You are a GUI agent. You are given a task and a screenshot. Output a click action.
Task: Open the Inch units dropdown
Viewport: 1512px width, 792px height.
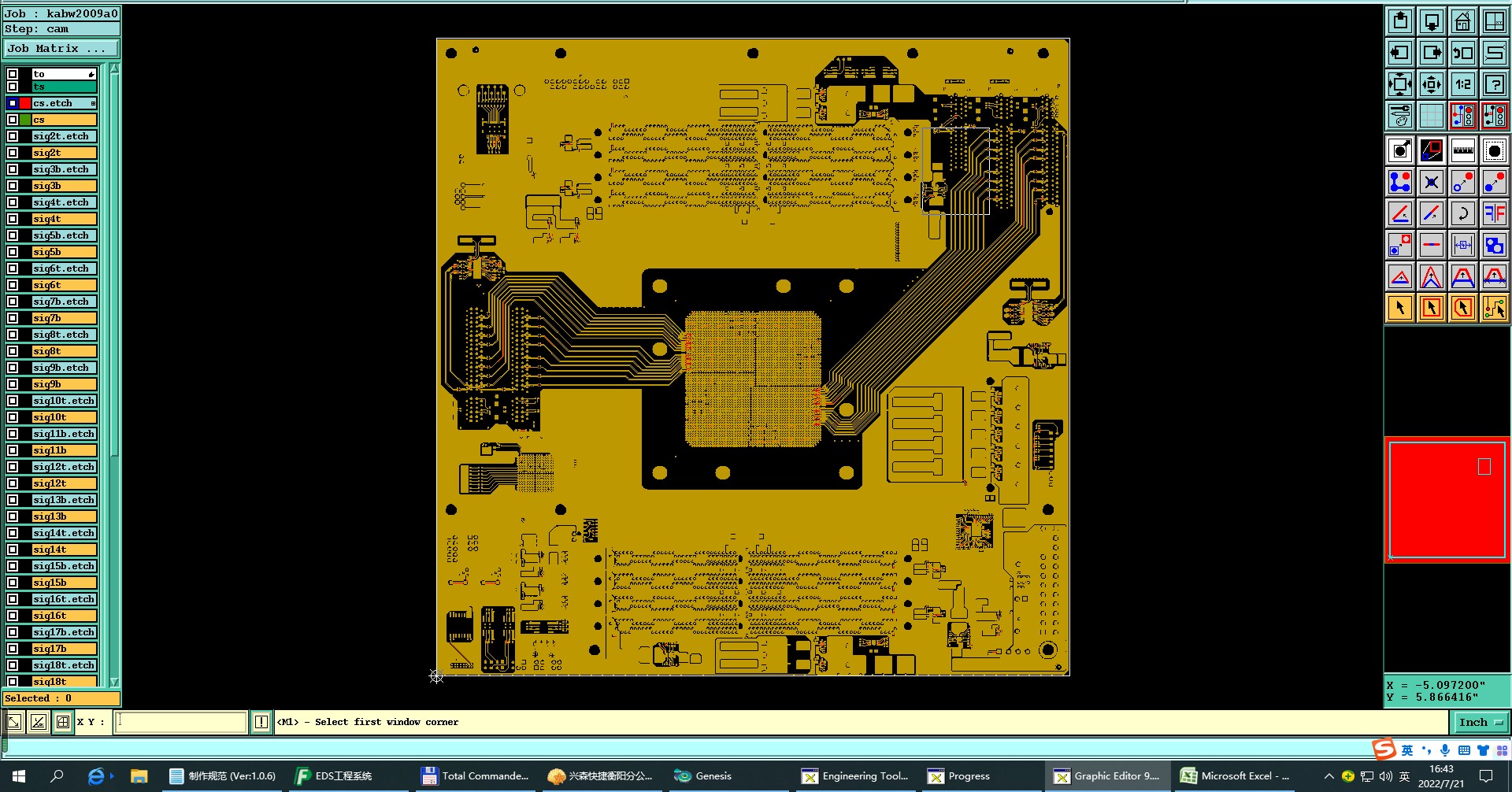[x=1480, y=722]
